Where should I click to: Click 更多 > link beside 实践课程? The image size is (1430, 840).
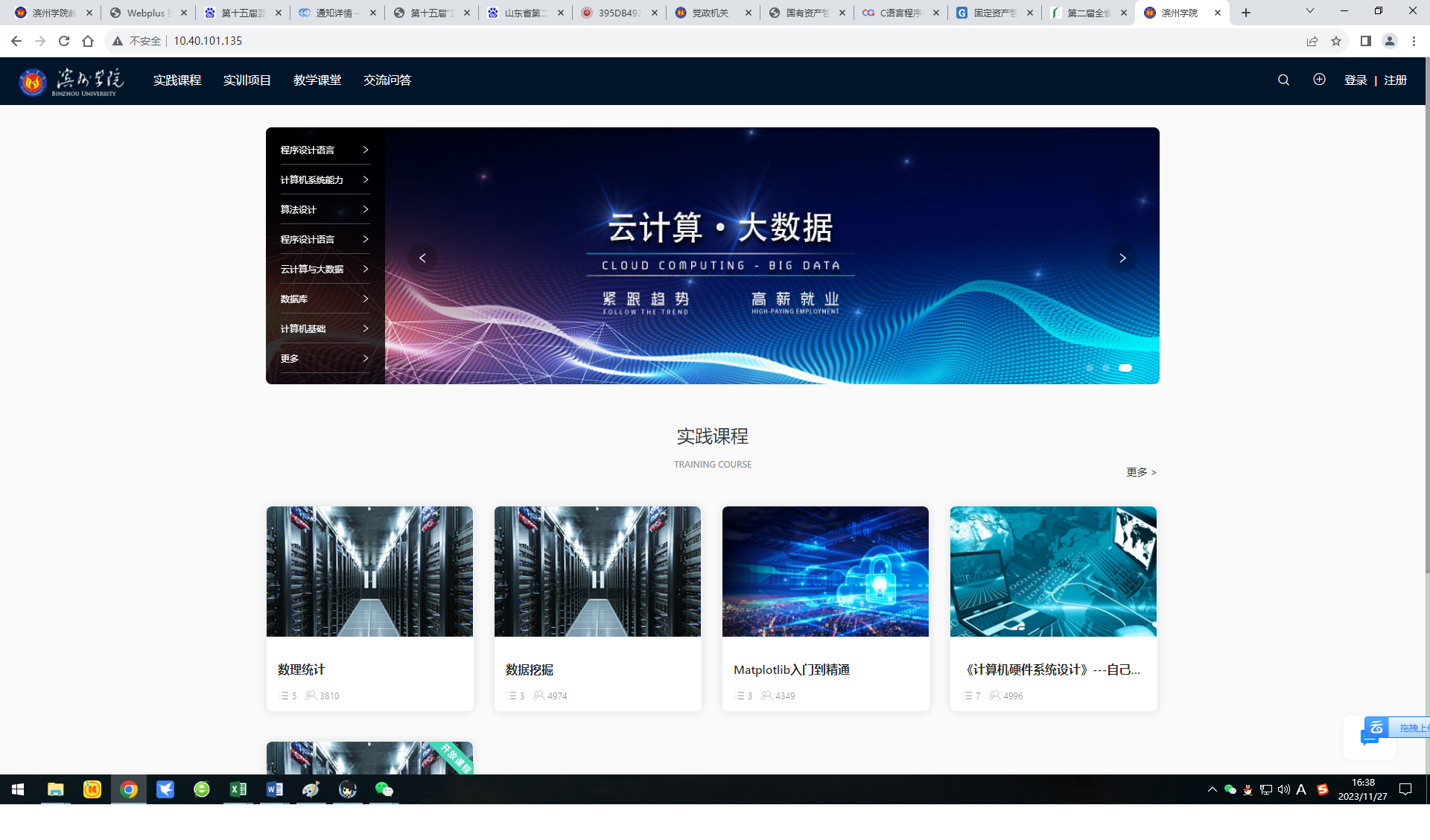click(x=1141, y=472)
